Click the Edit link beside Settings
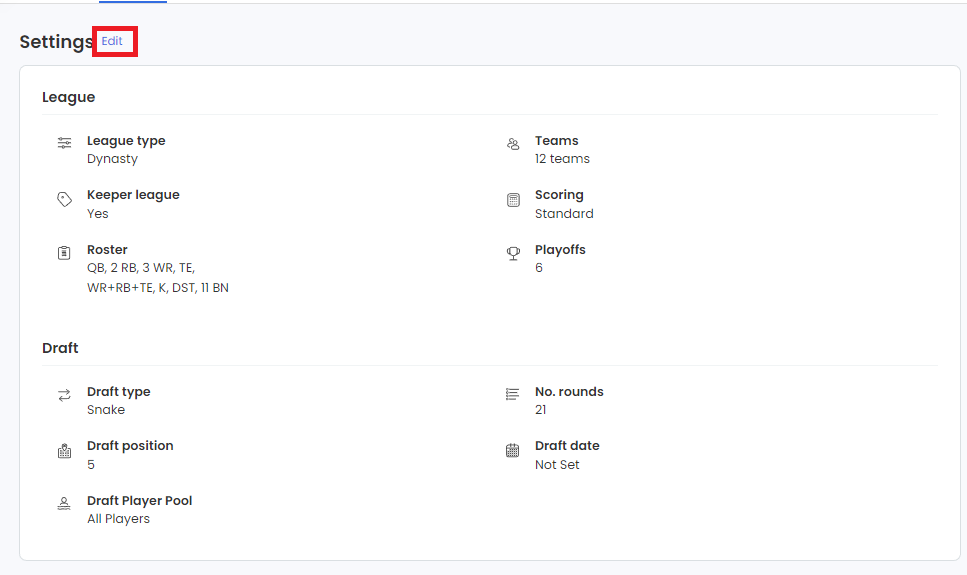 point(112,41)
